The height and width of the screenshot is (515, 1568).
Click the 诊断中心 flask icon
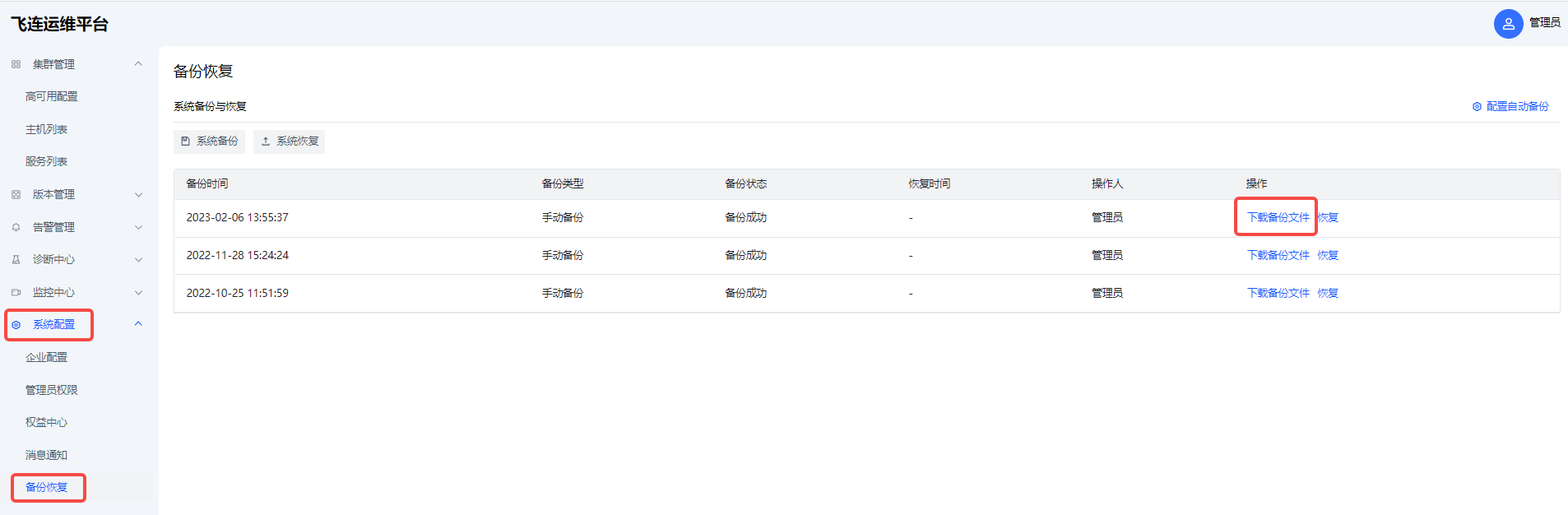click(x=16, y=260)
